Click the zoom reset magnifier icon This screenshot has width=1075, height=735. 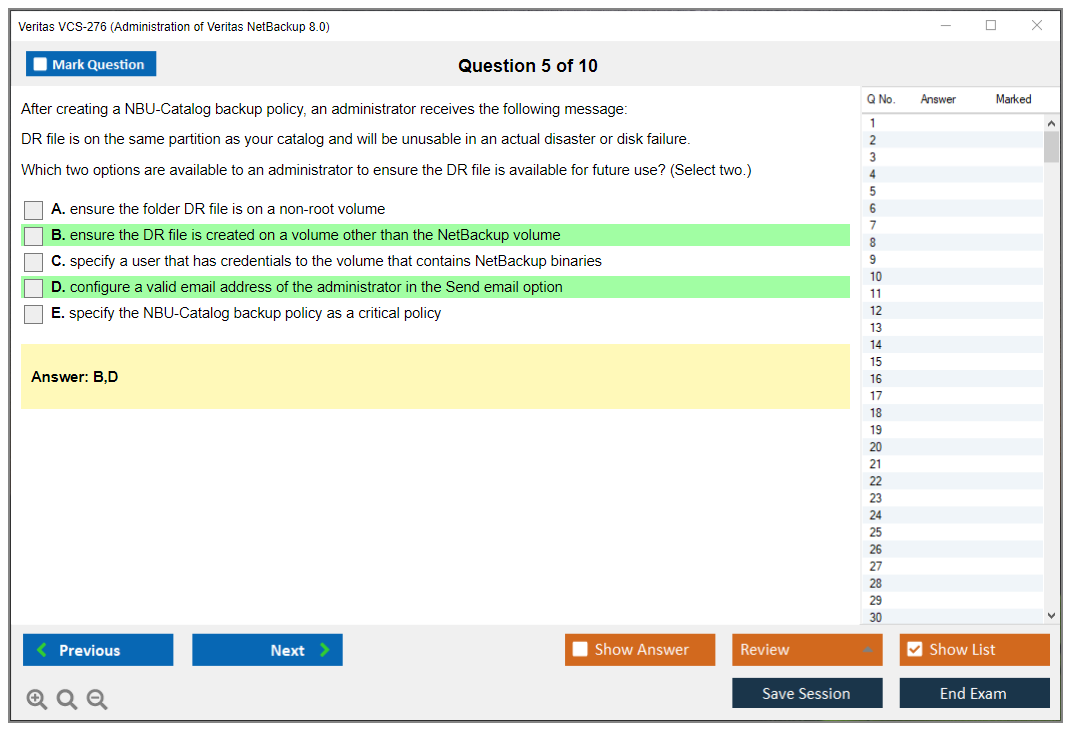pyautogui.click(x=67, y=700)
